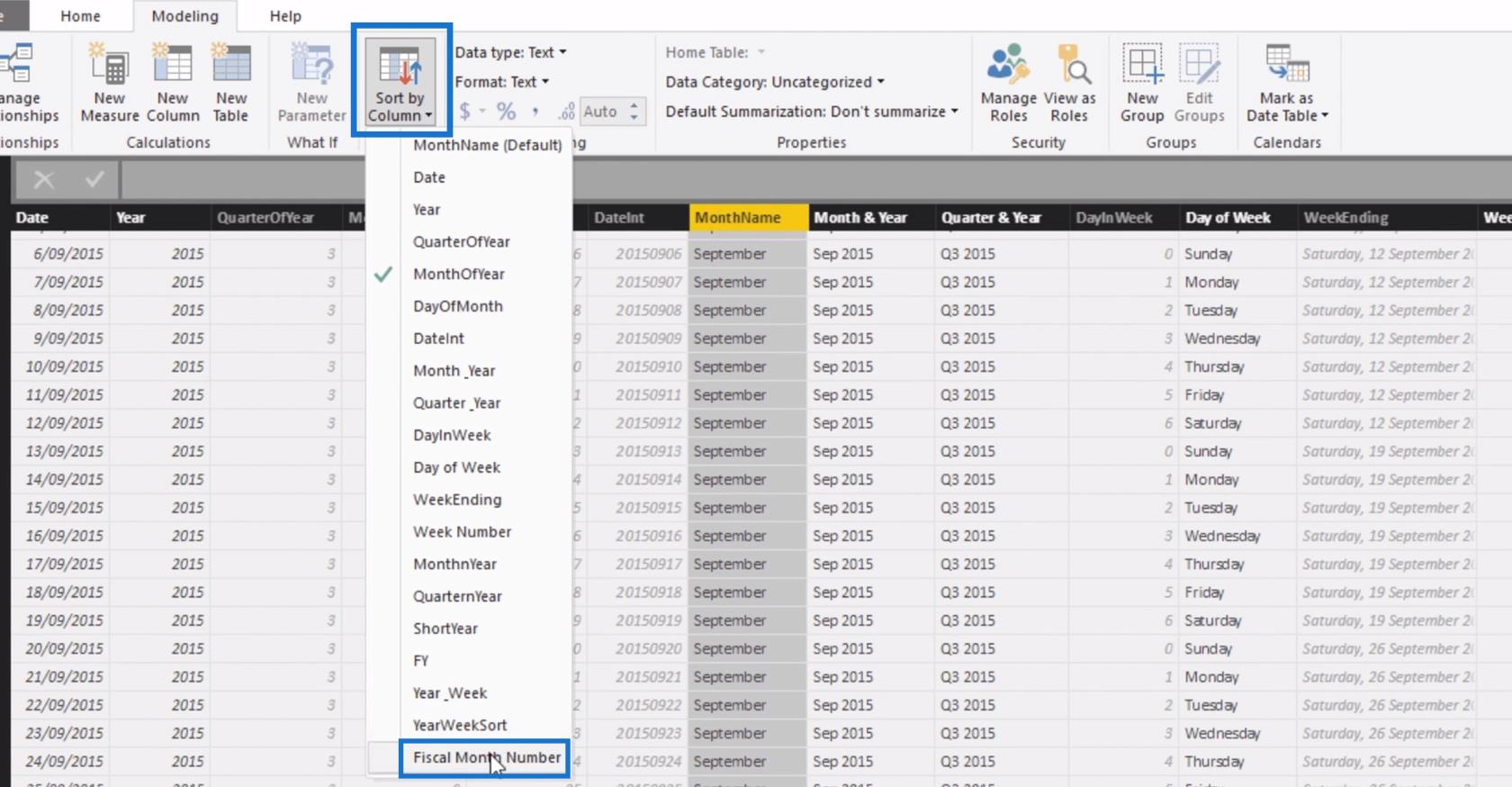Select the QuarterOfYear column header
The width and height of the screenshot is (1512, 787).
277,218
